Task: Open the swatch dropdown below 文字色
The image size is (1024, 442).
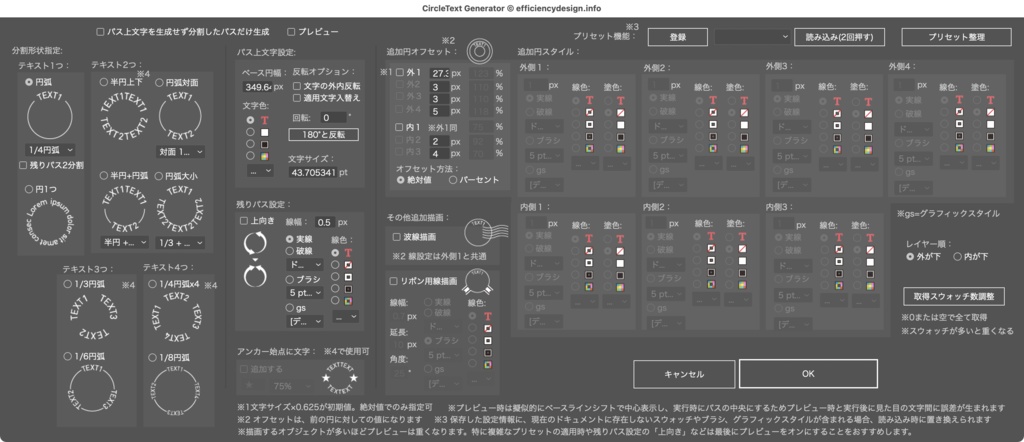Action: [260, 171]
